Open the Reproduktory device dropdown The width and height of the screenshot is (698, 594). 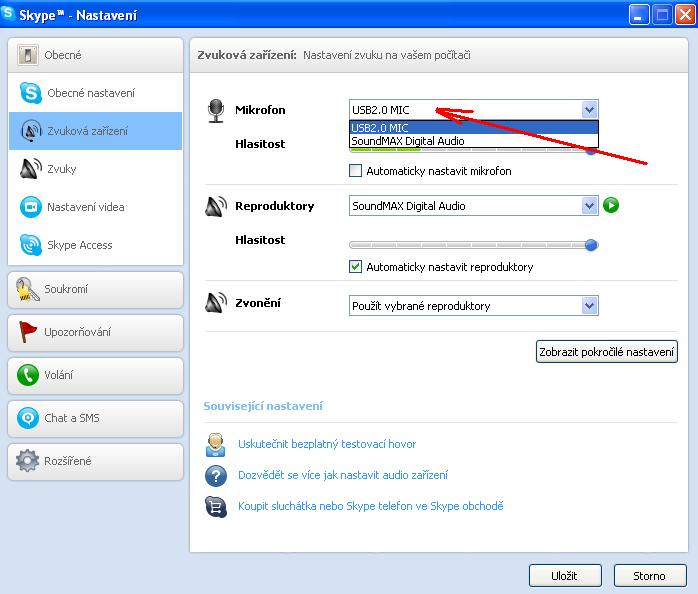pos(589,206)
